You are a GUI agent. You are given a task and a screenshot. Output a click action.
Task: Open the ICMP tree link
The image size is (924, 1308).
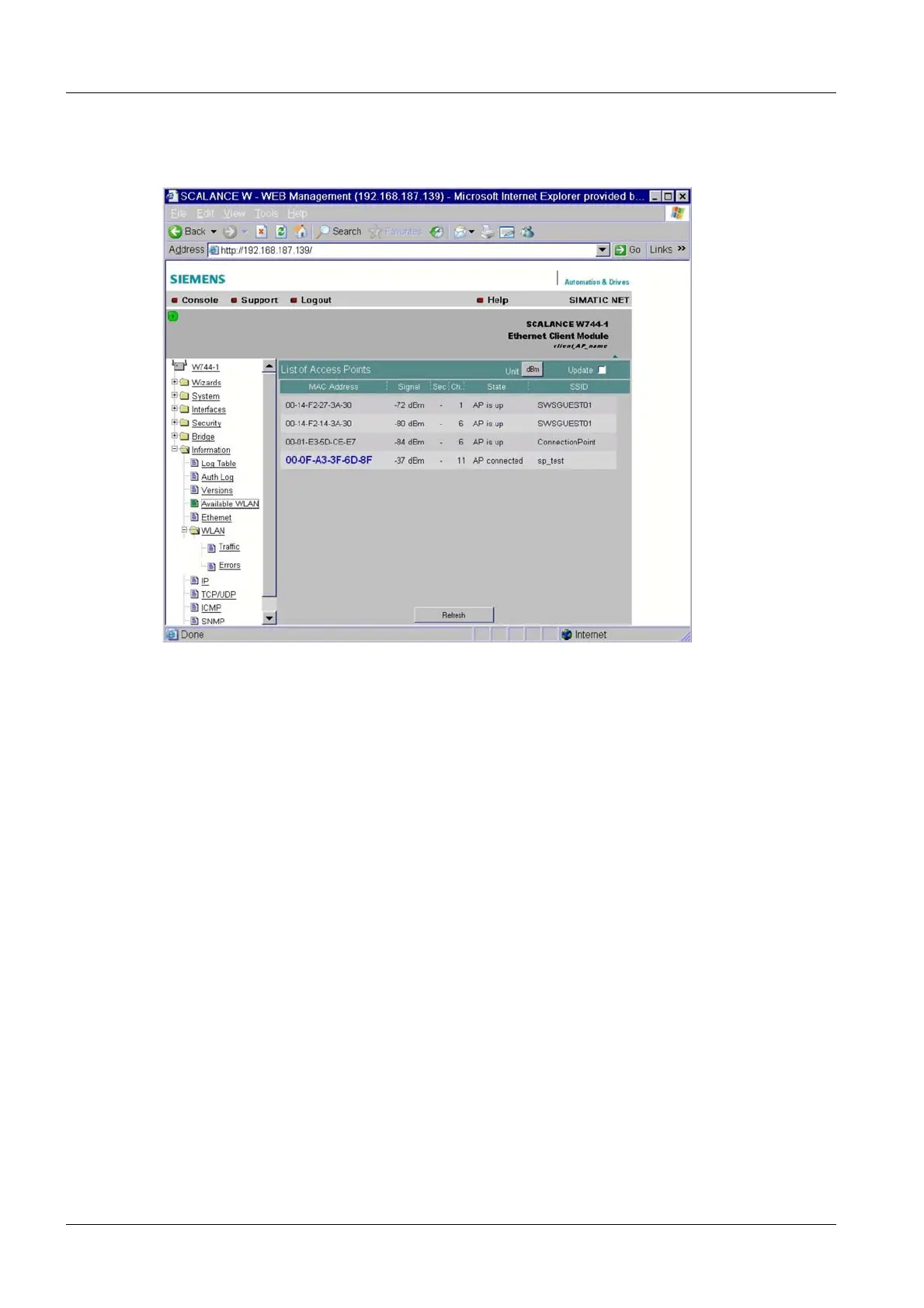(x=211, y=607)
